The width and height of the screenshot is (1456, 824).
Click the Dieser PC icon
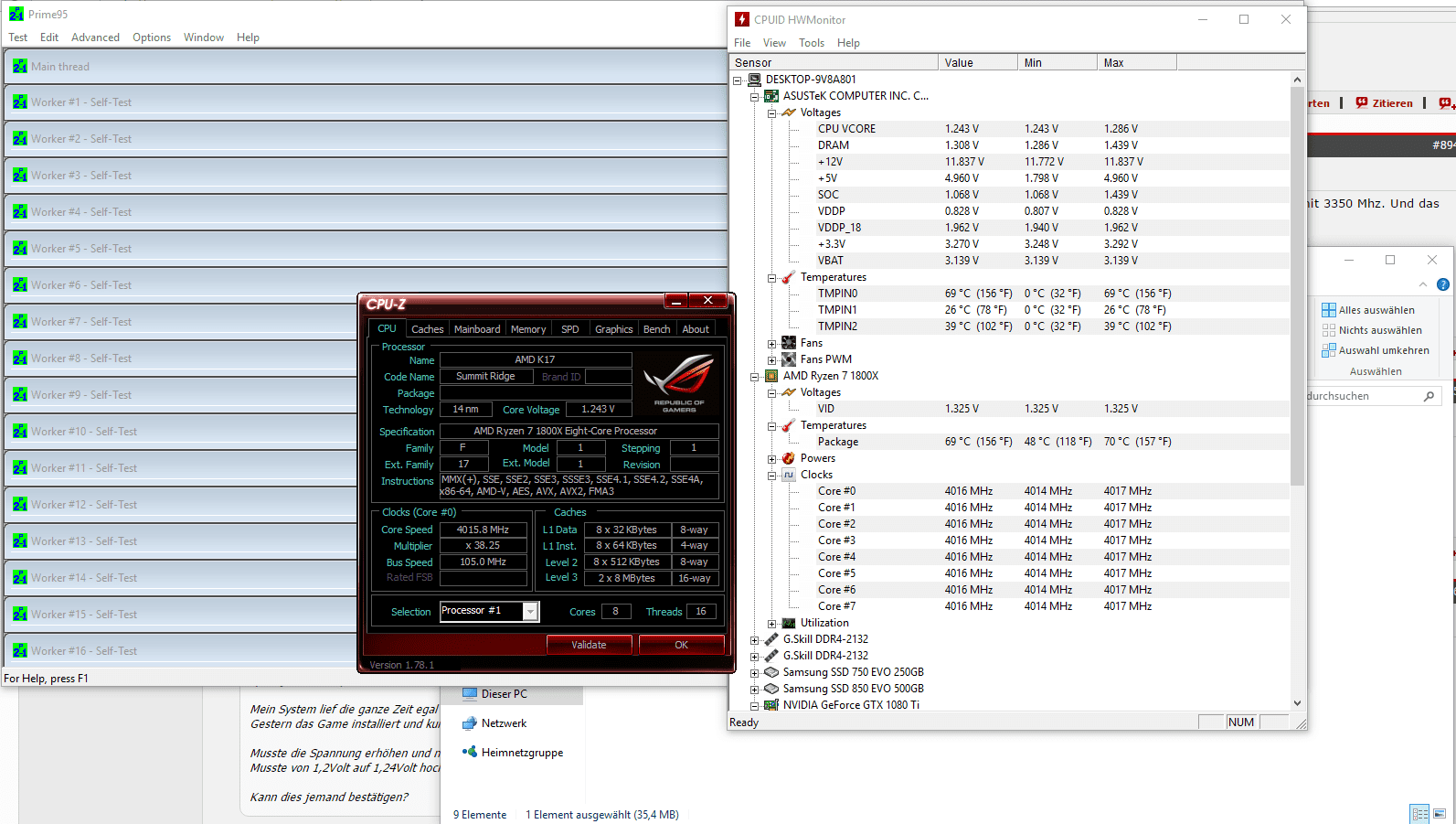pyautogui.click(x=470, y=694)
